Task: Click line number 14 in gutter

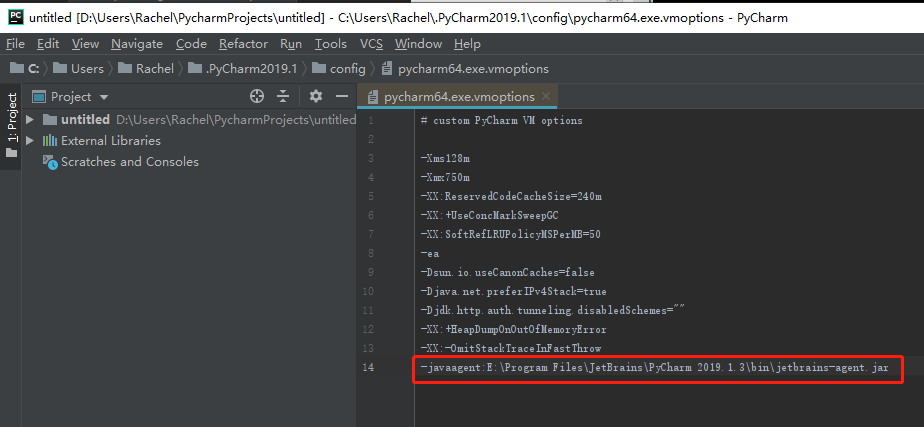Action: click(x=368, y=368)
